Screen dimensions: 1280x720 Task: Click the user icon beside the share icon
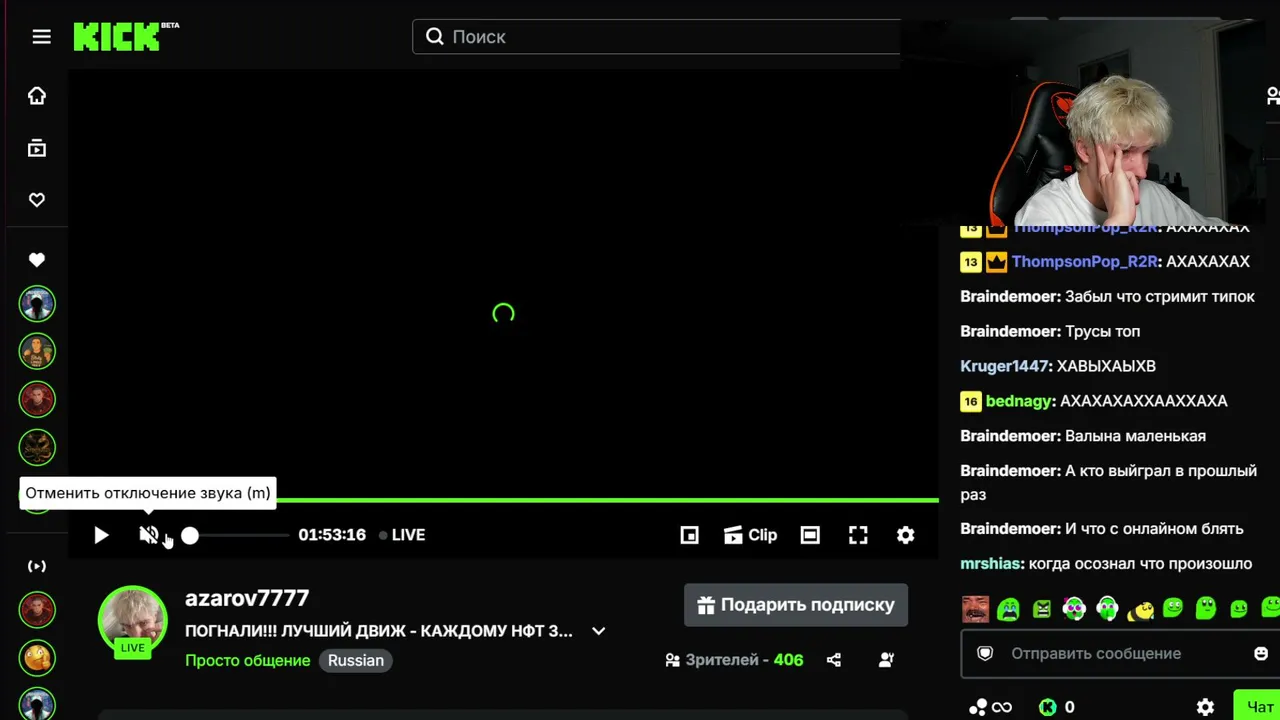[x=886, y=660]
